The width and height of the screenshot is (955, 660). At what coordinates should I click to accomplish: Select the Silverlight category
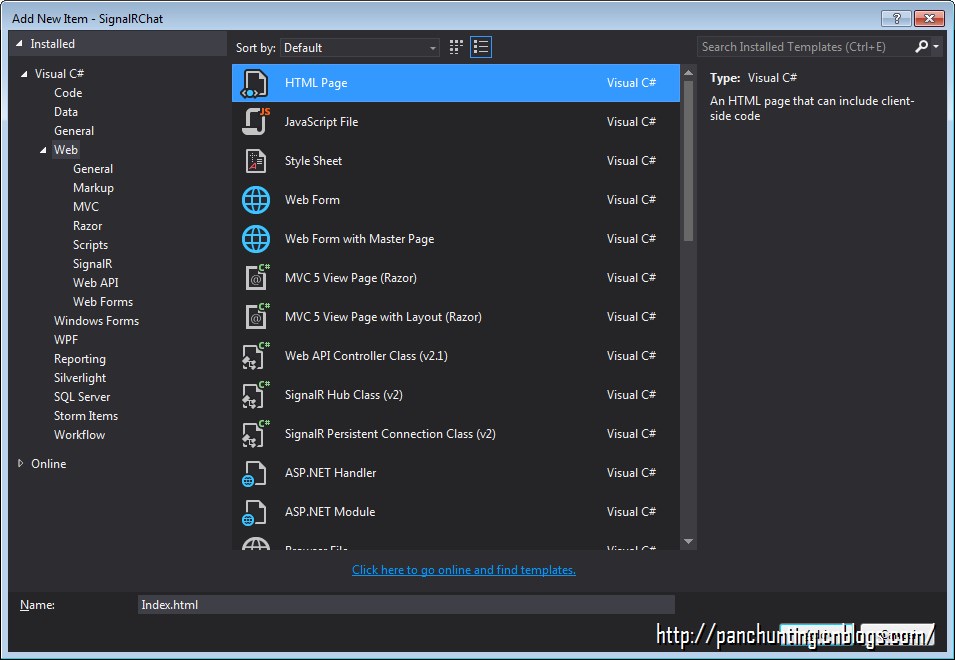80,377
